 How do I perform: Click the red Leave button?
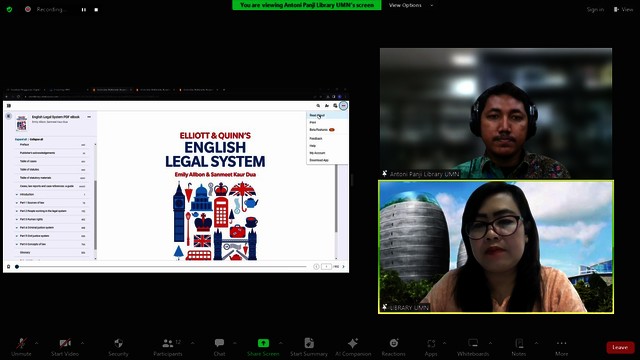point(620,347)
